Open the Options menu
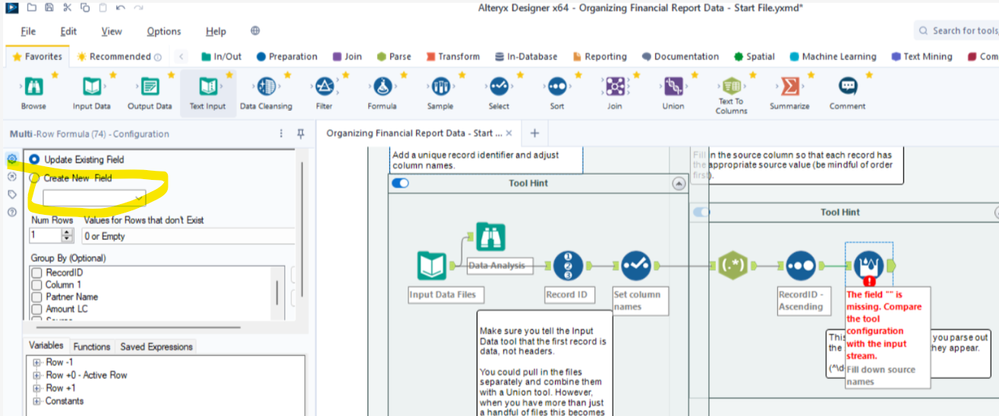This screenshot has height=416, width=999. (x=164, y=31)
